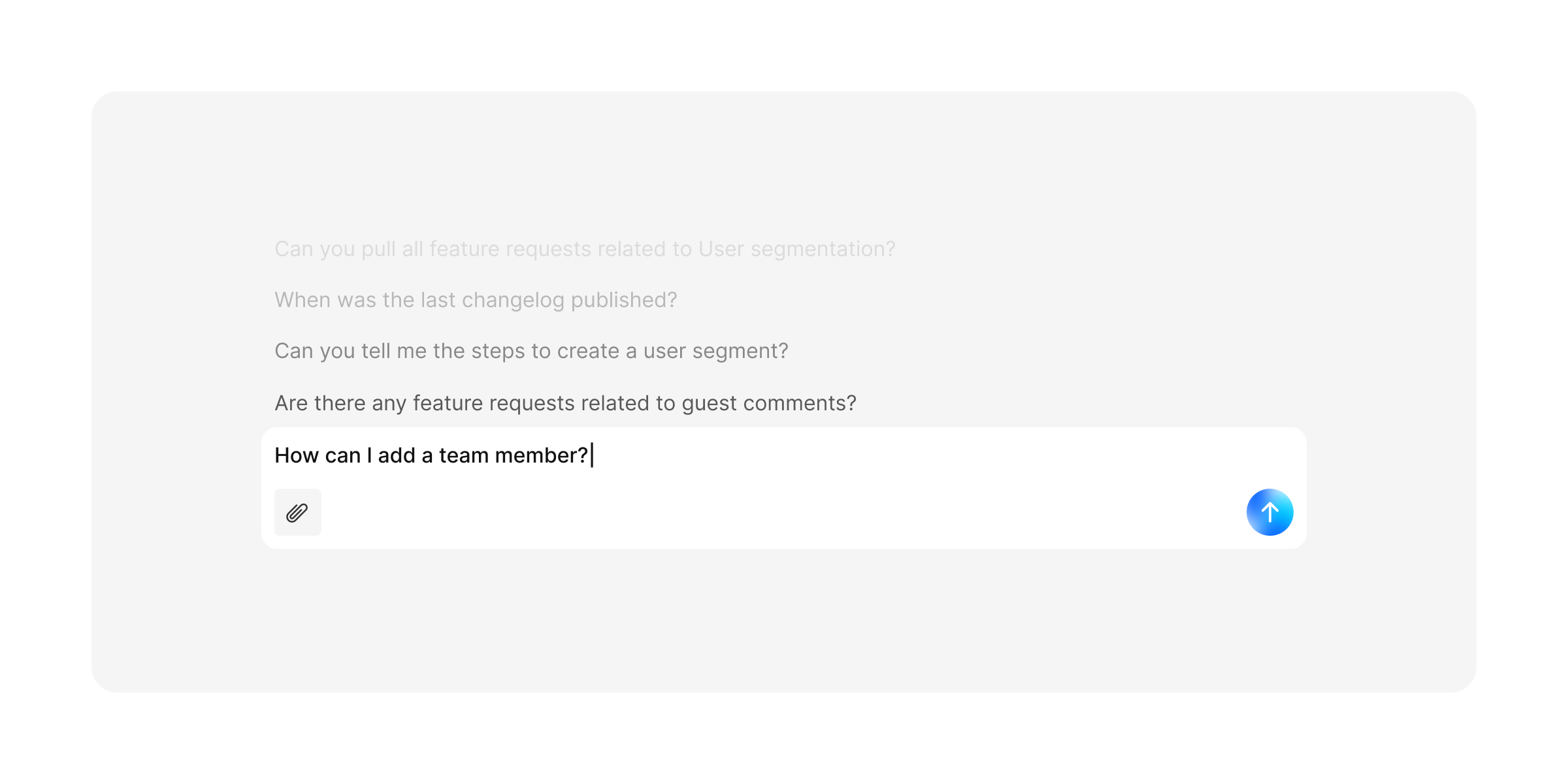This screenshot has height=784, width=1568.
Task: Pick the topmost faded suggestion about feature requests
Action: pos(585,248)
